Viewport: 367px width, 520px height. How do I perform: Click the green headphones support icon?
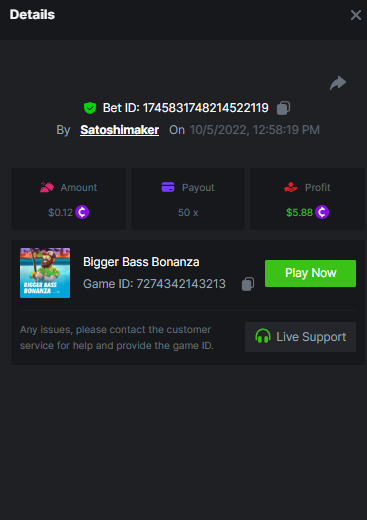[263, 336]
